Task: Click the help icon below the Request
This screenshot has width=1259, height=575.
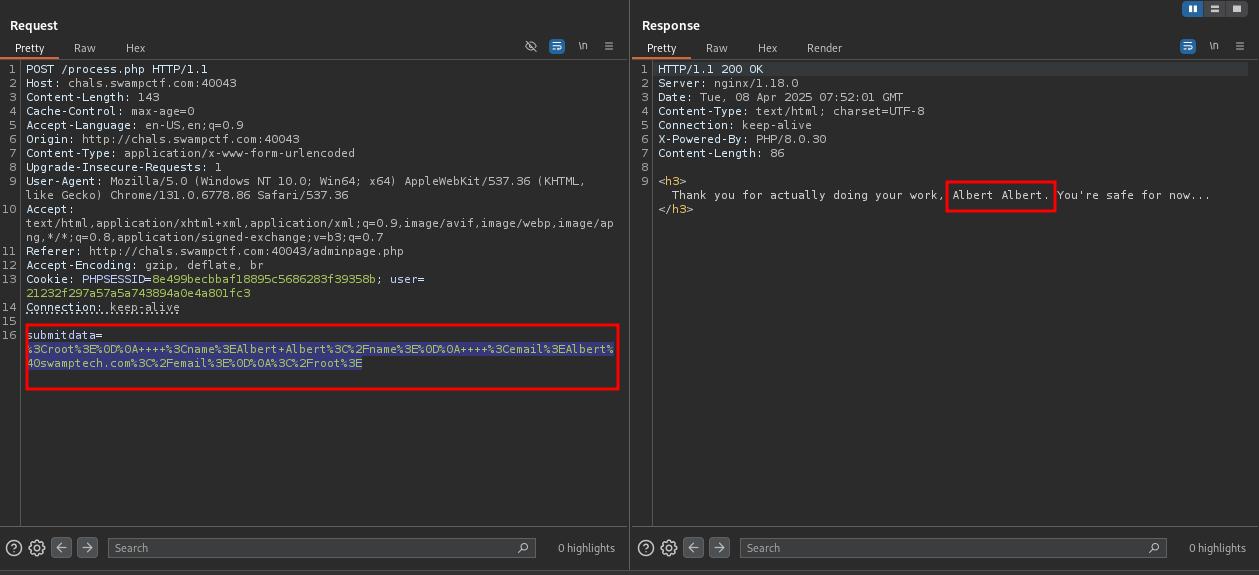Action: (14, 548)
